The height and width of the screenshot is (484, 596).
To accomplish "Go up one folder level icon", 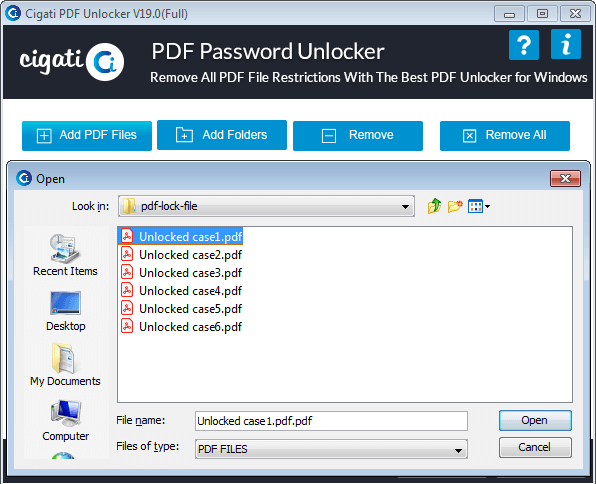I will [x=434, y=206].
